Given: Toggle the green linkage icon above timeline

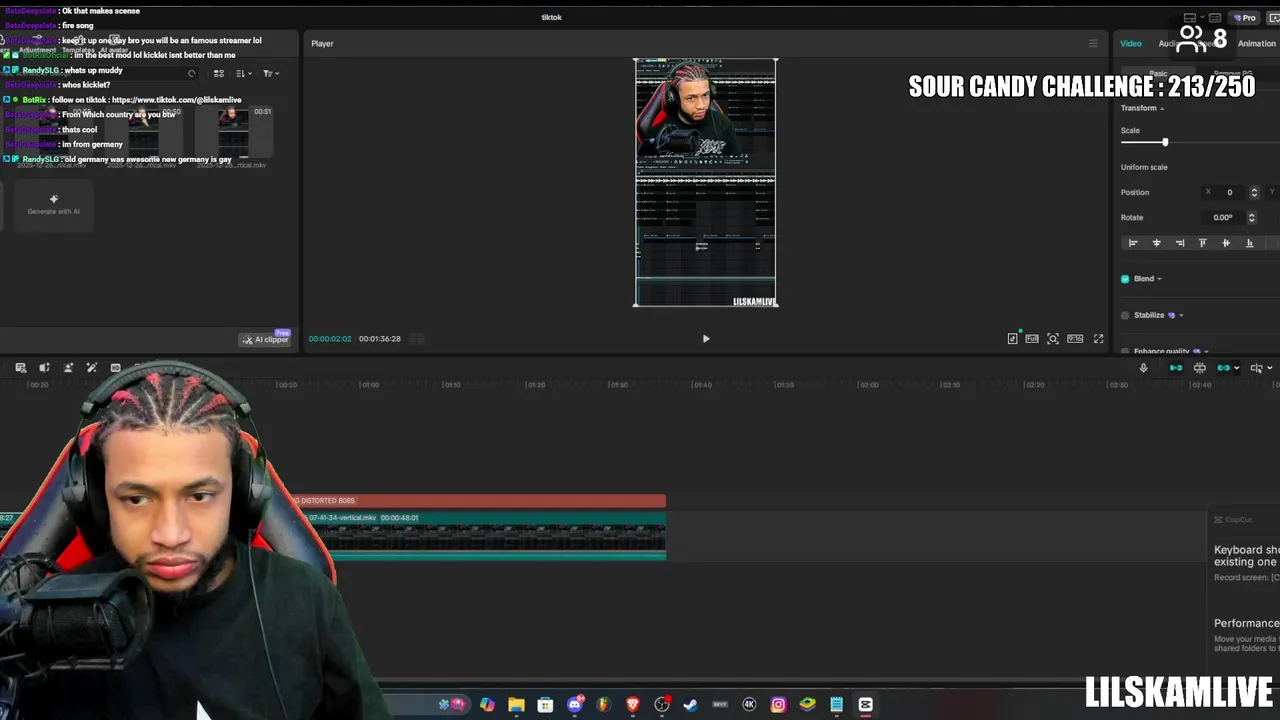Looking at the screenshot, I should tap(1223, 368).
